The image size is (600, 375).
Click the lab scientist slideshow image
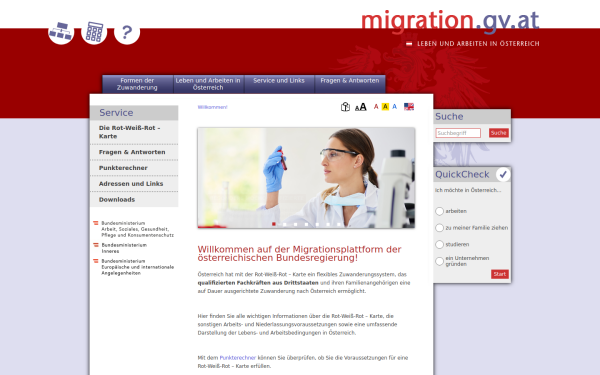306,178
